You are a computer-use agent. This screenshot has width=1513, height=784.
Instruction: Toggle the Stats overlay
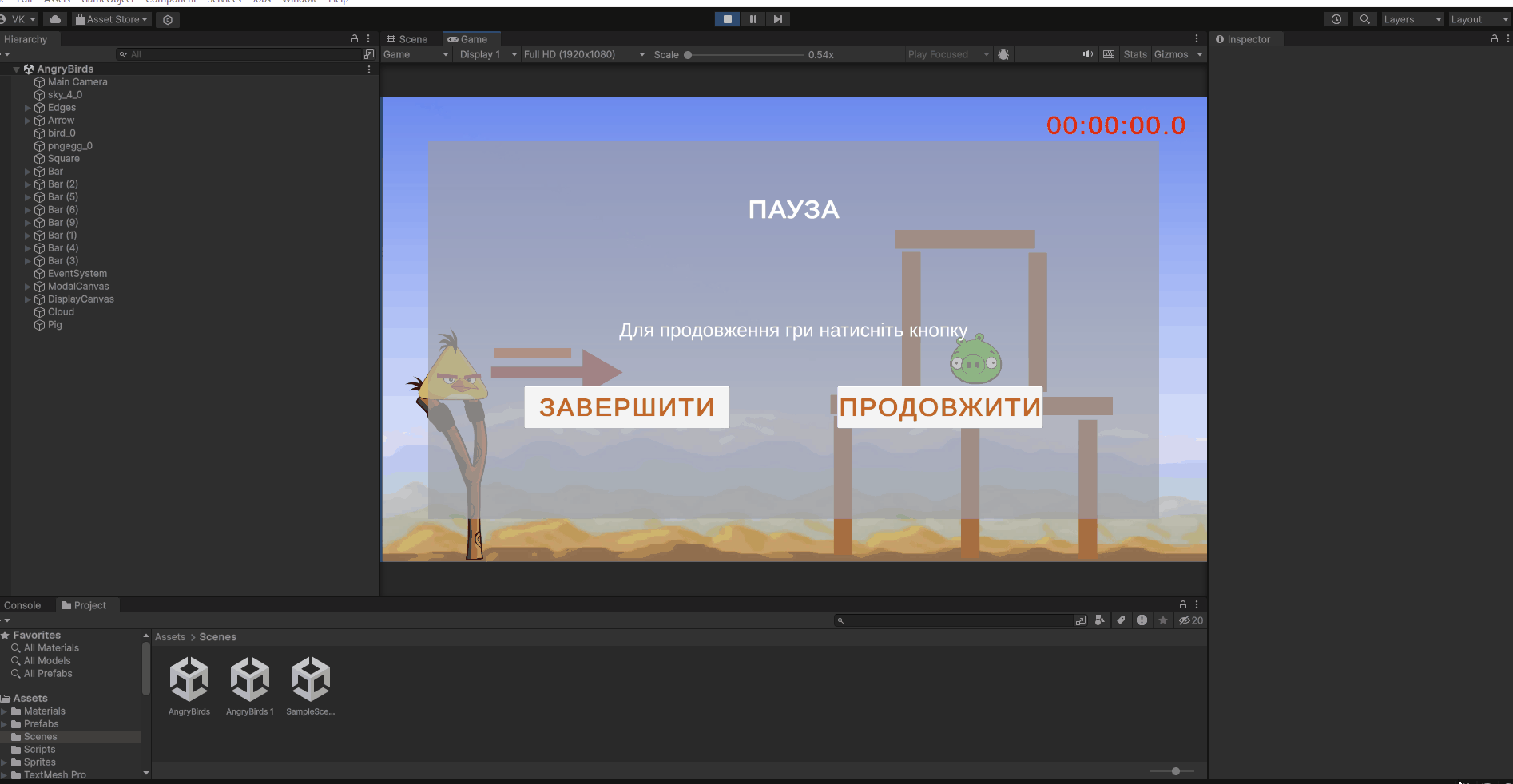pyautogui.click(x=1135, y=54)
